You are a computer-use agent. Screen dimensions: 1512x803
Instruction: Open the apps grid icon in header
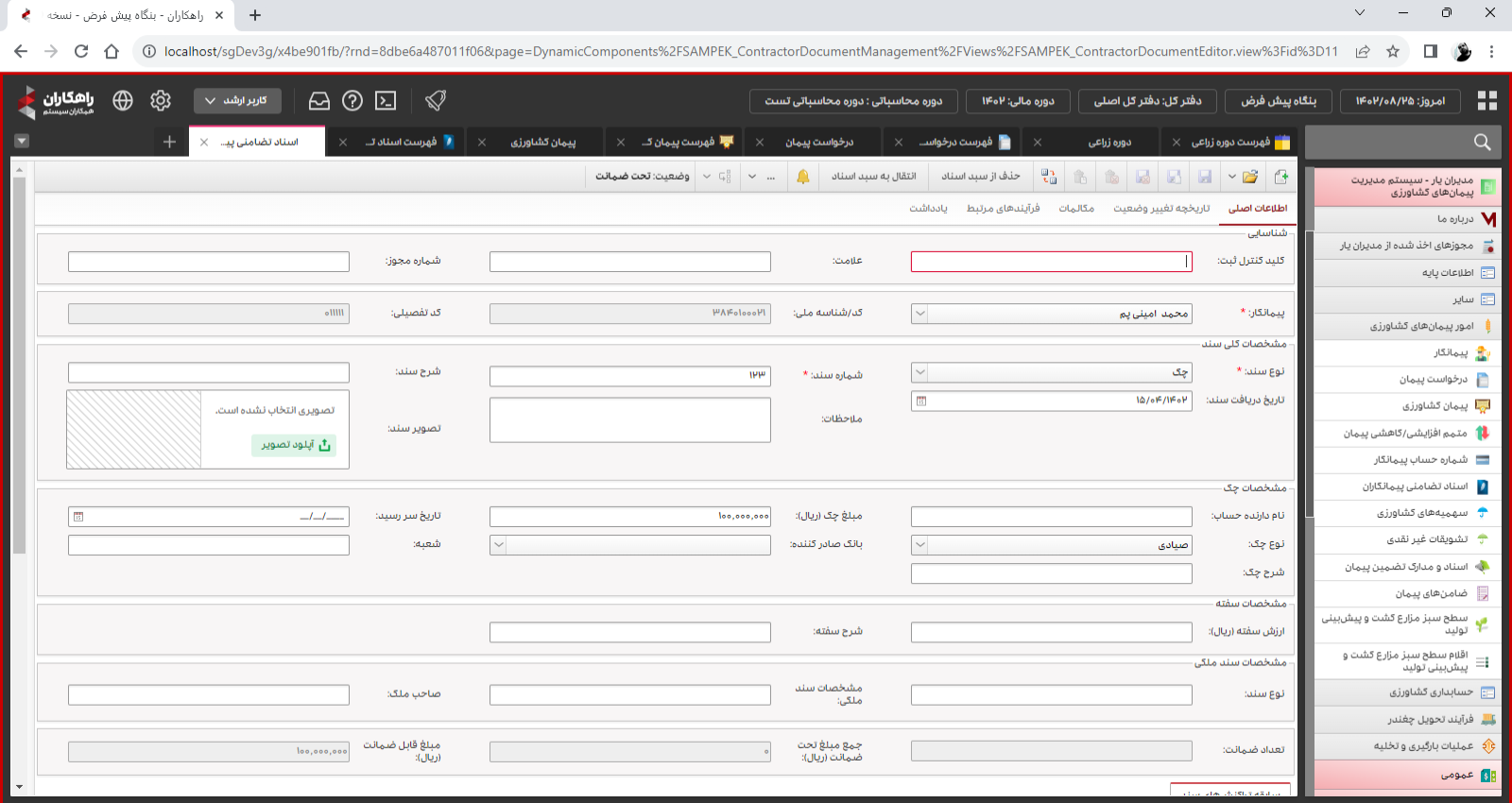[1487, 100]
